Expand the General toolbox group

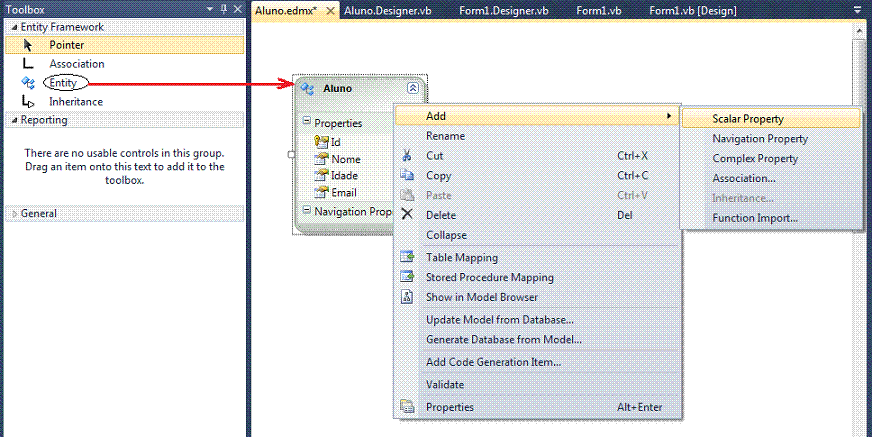(14, 213)
